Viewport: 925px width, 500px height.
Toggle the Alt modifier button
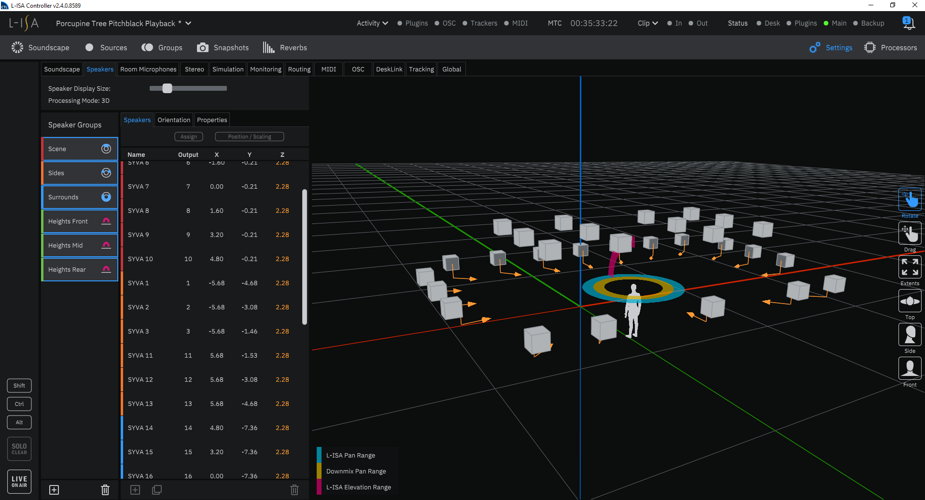click(x=19, y=422)
